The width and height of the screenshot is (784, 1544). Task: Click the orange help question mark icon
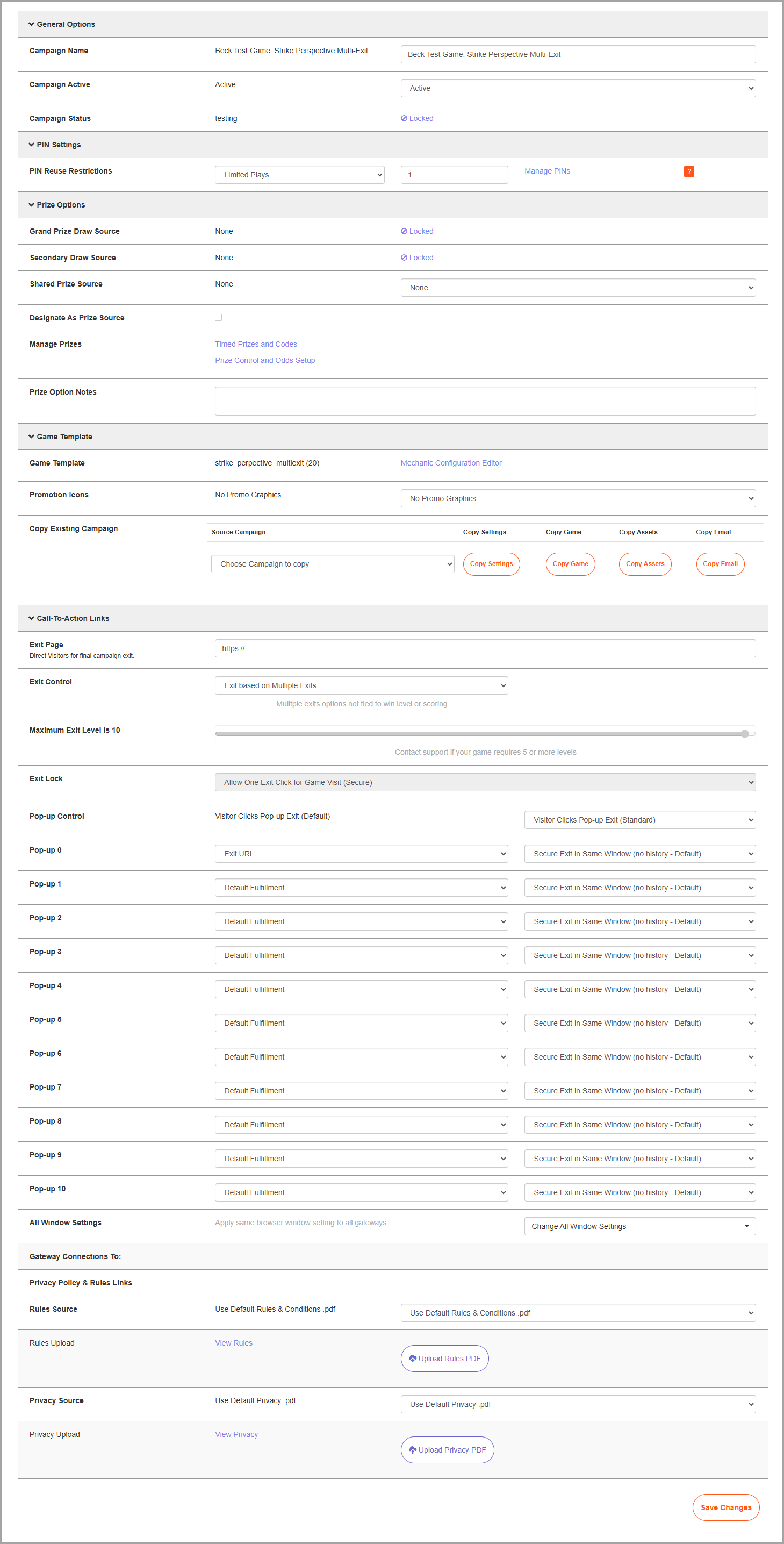[x=689, y=171]
